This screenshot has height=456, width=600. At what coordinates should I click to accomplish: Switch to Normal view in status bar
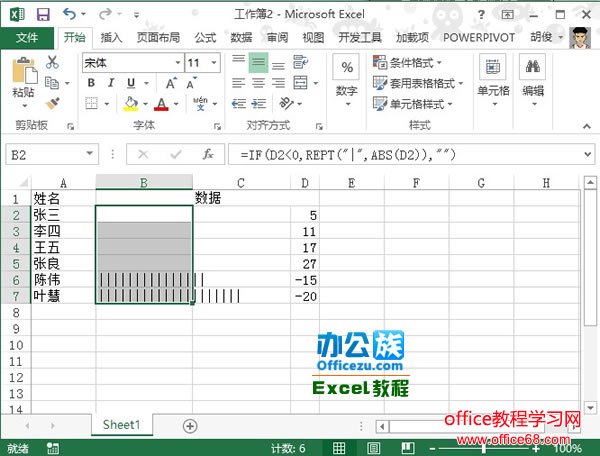(339, 448)
